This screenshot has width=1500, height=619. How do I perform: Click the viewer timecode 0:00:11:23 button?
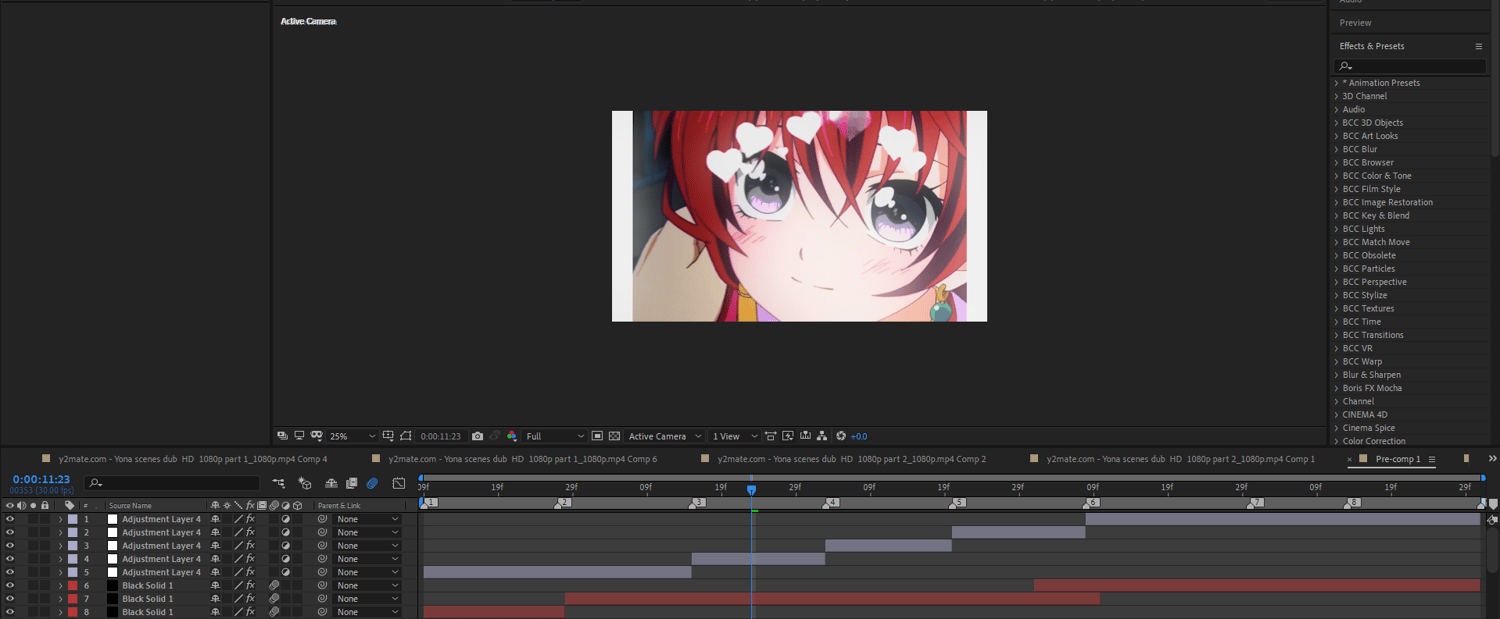click(x=441, y=436)
